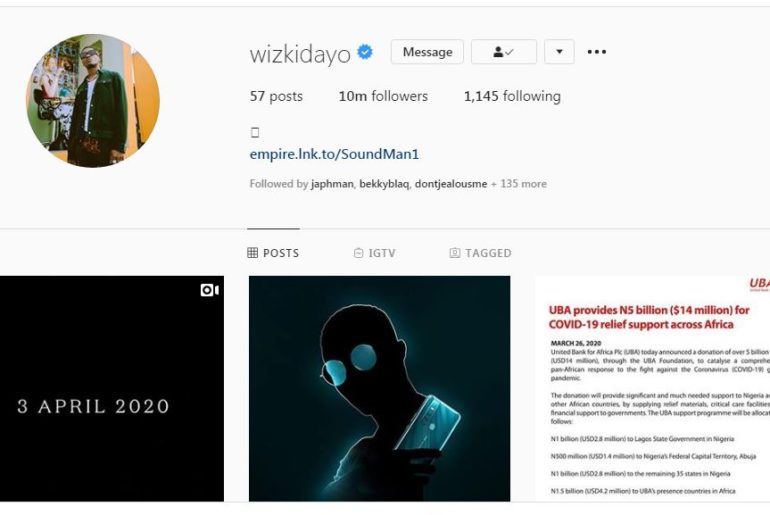This screenshot has width=770, height=515.
Task: Open the UBA COVID-19 relief post
Action: [653, 388]
